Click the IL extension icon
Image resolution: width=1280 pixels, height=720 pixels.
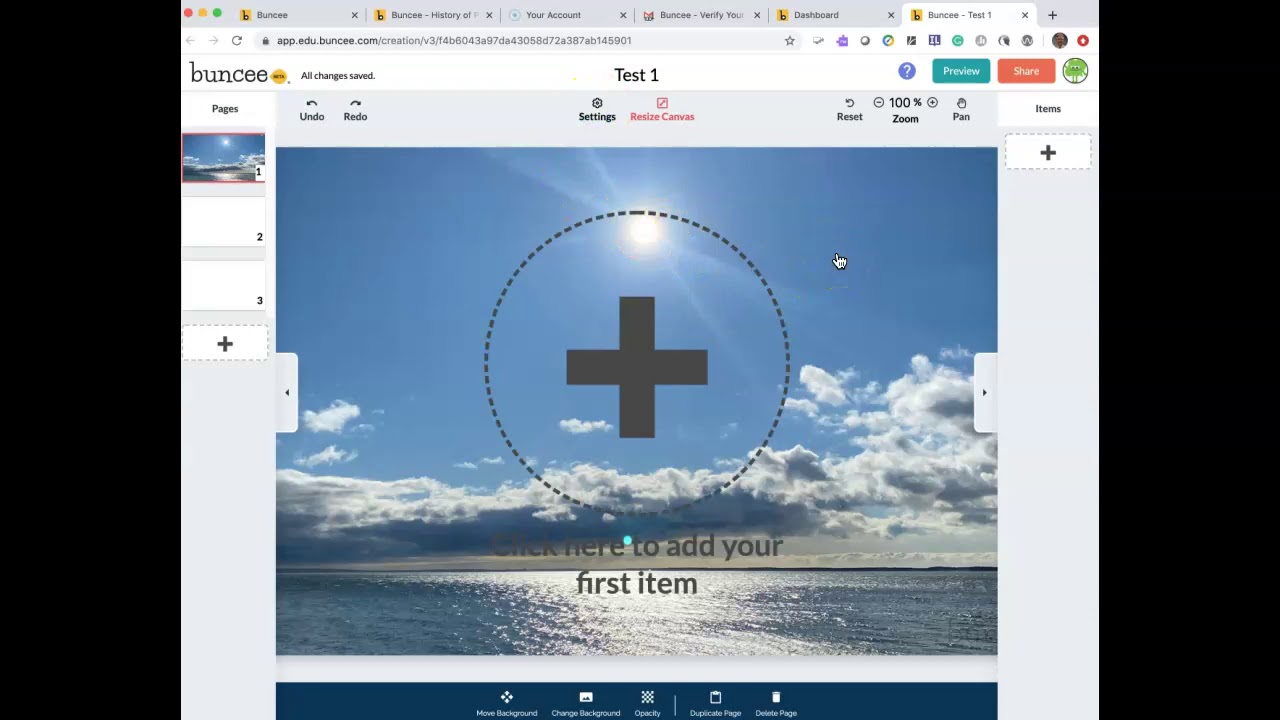click(x=934, y=41)
